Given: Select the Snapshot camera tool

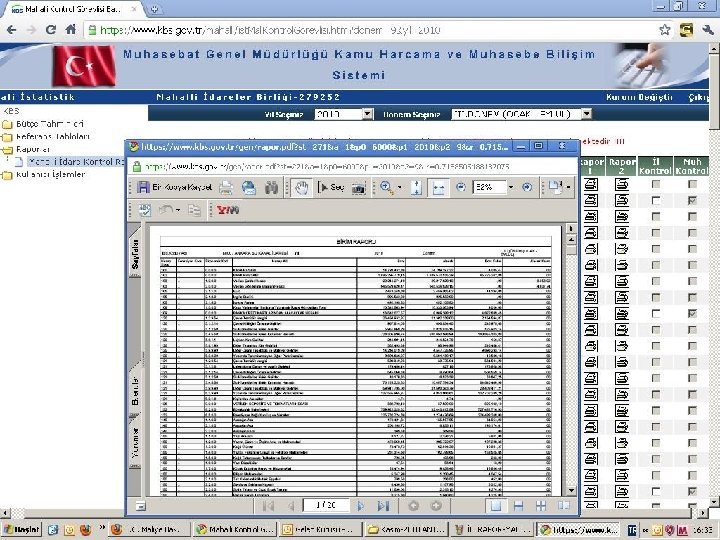Looking at the screenshot, I should tap(359, 187).
